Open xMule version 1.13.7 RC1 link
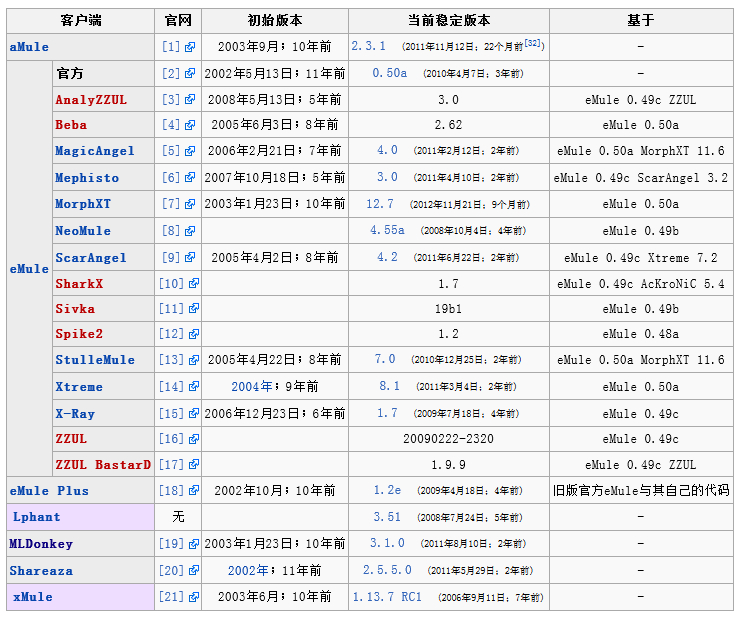Viewport: 741px width, 618px height. (387, 597)
